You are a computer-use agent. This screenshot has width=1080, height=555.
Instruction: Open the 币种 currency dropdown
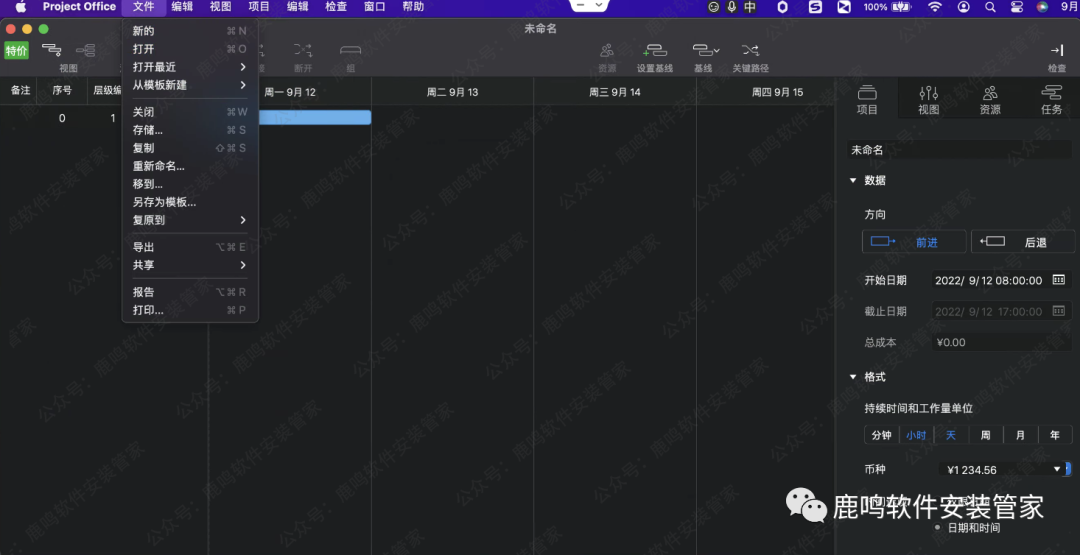click(x=1058, y=469)
